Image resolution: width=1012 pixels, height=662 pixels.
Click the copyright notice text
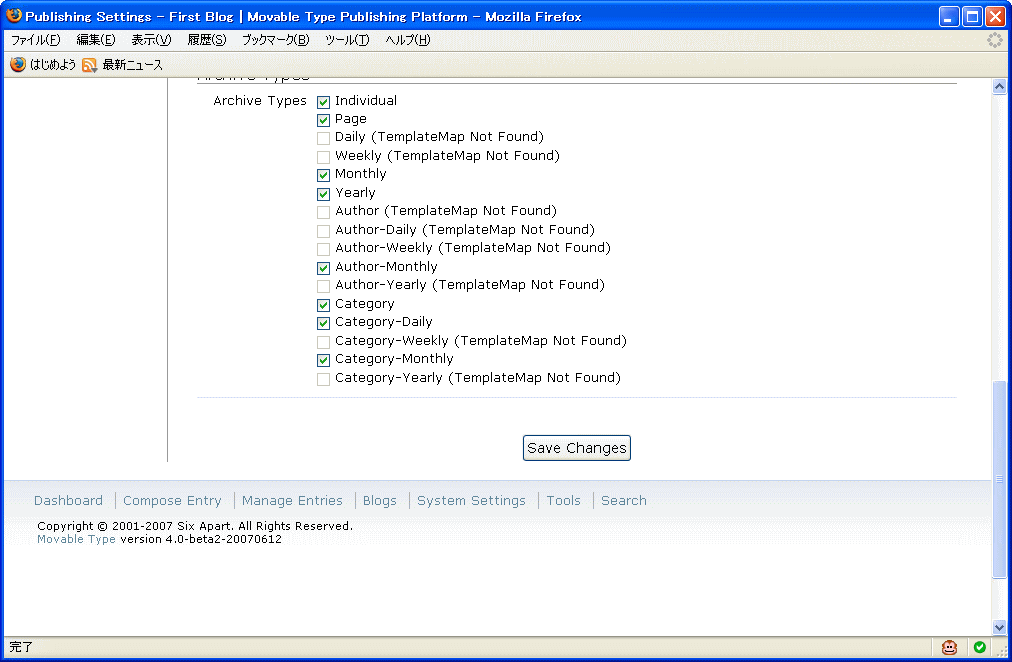pos(195,527)
